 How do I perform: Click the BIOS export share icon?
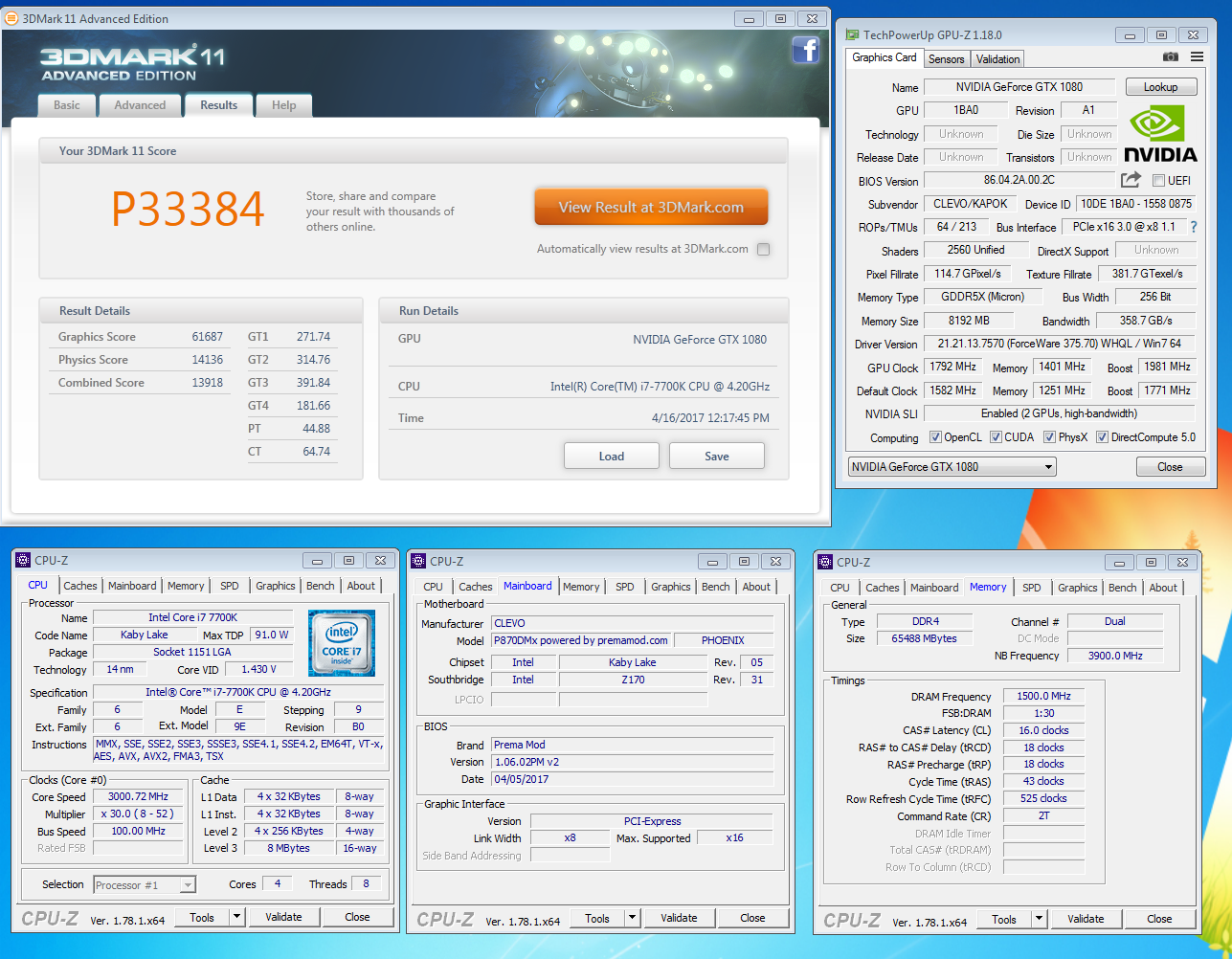(x=1131, y=180)
